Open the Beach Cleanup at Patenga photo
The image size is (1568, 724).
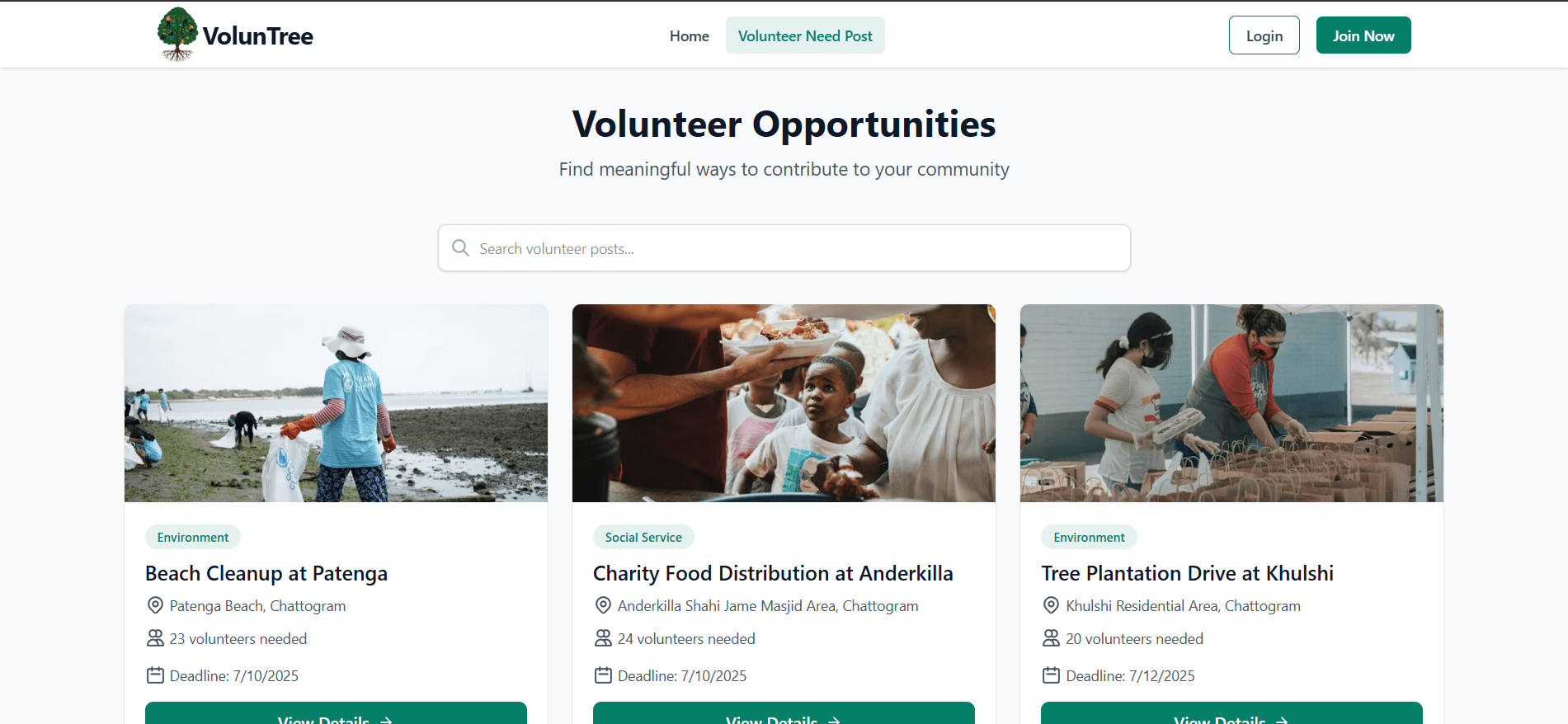point(336,403)
